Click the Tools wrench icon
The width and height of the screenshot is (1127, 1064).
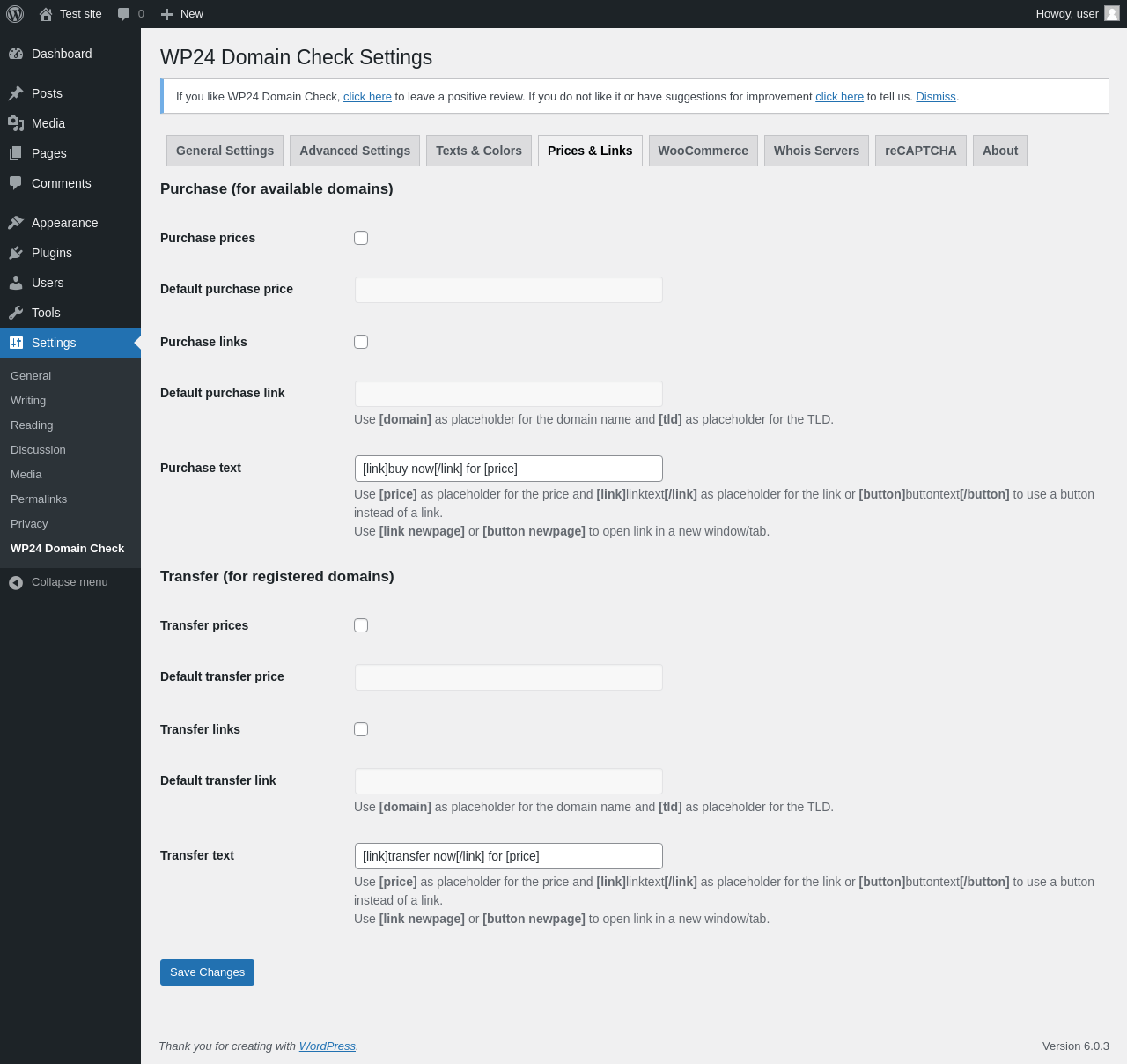(x=16, y=313)
